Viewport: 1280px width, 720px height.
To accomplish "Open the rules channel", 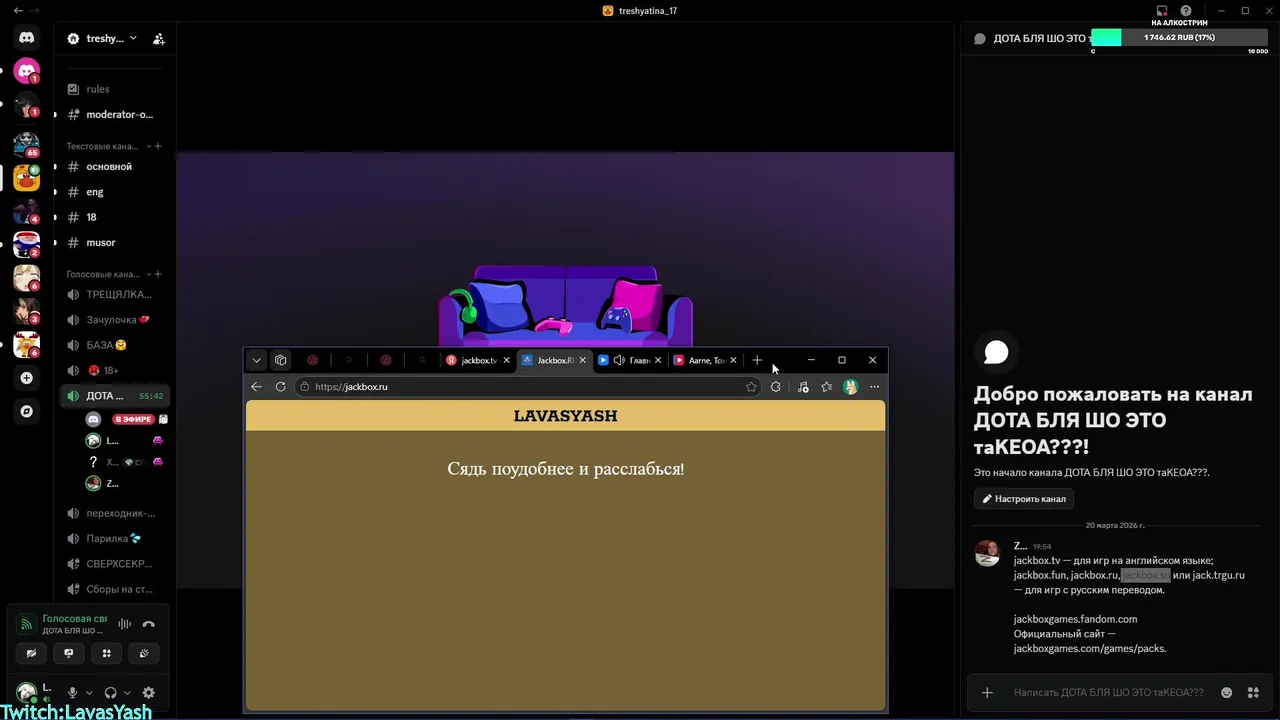I will pos(115,89).
